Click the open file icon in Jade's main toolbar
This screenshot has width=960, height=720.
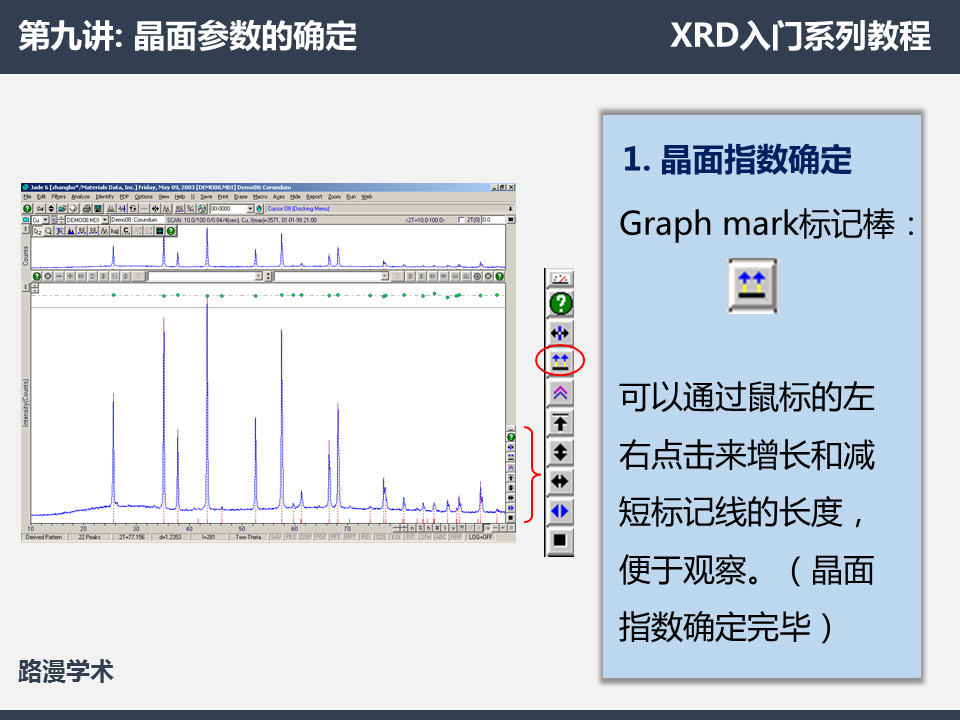62,209
